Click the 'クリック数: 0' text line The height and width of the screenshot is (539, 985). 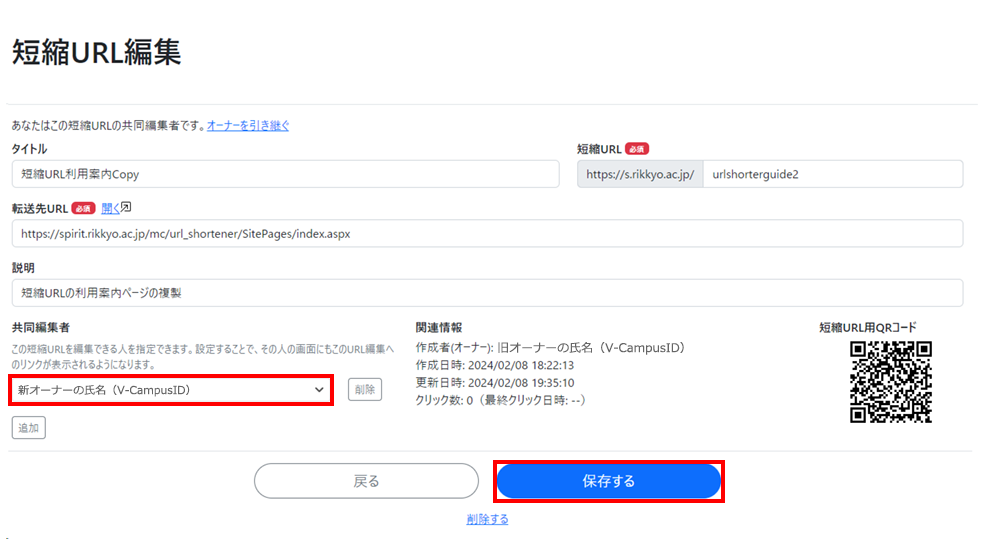tap(501, 401)
